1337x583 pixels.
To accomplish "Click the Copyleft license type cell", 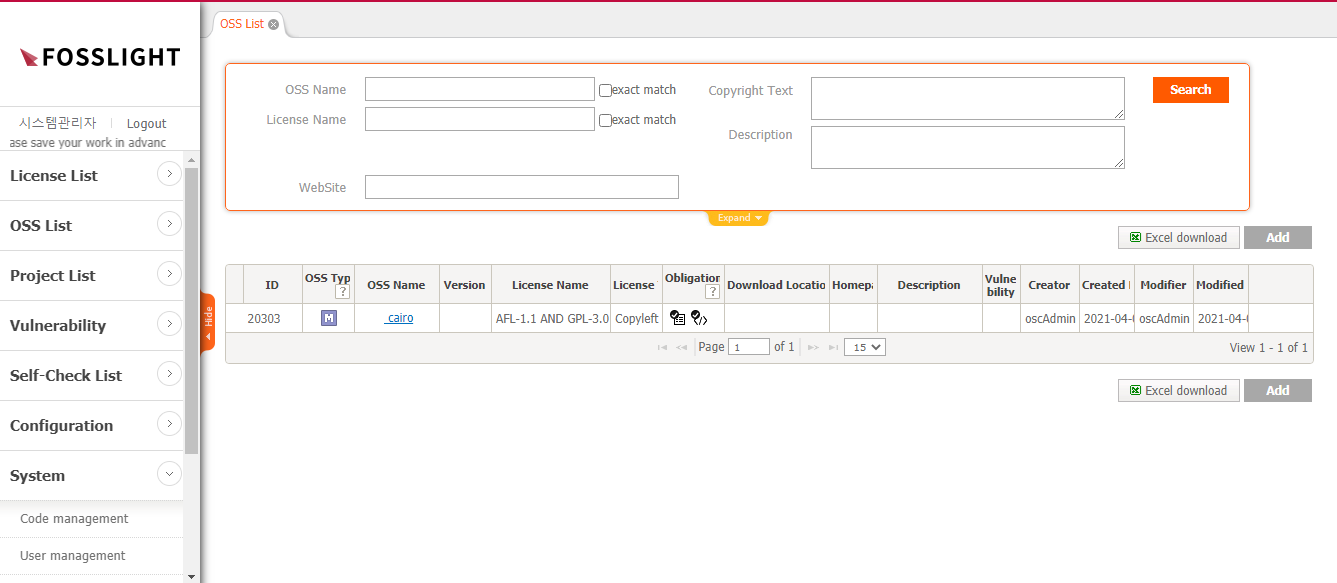I will (x=636, y=319).
